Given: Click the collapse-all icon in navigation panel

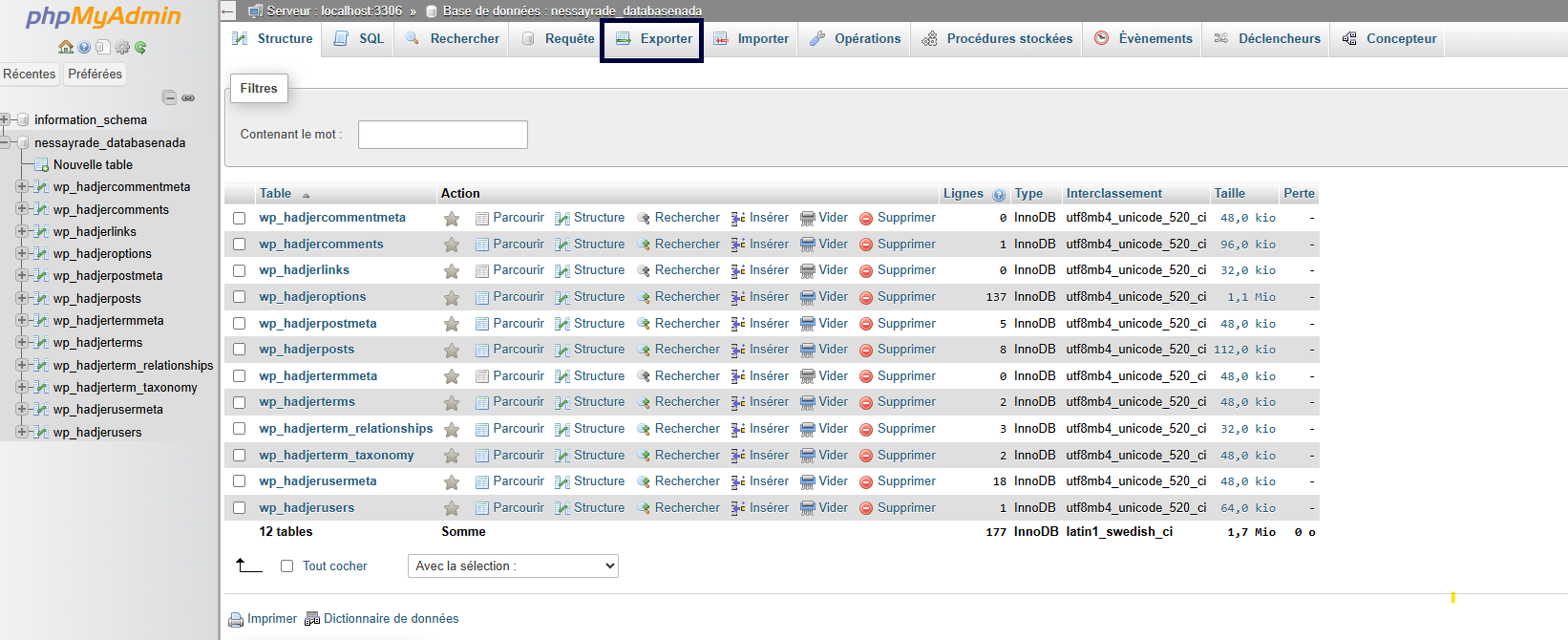Looking at the screenshot, I should [169, 97].
